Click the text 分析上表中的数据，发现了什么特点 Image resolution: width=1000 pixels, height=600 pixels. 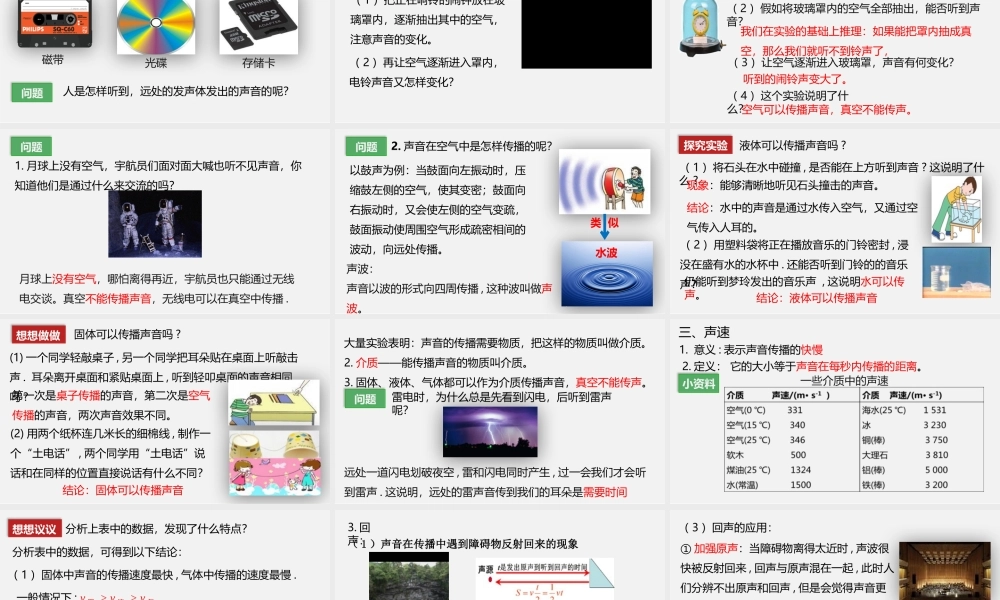(x=156, y=529)
